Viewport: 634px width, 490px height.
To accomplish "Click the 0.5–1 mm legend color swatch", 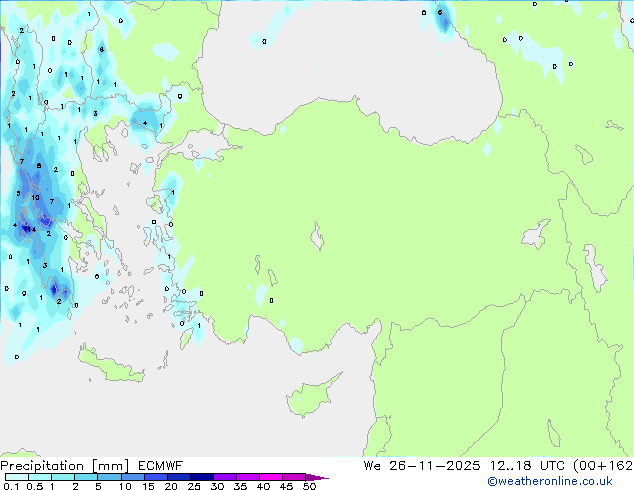I will [40, 477].
